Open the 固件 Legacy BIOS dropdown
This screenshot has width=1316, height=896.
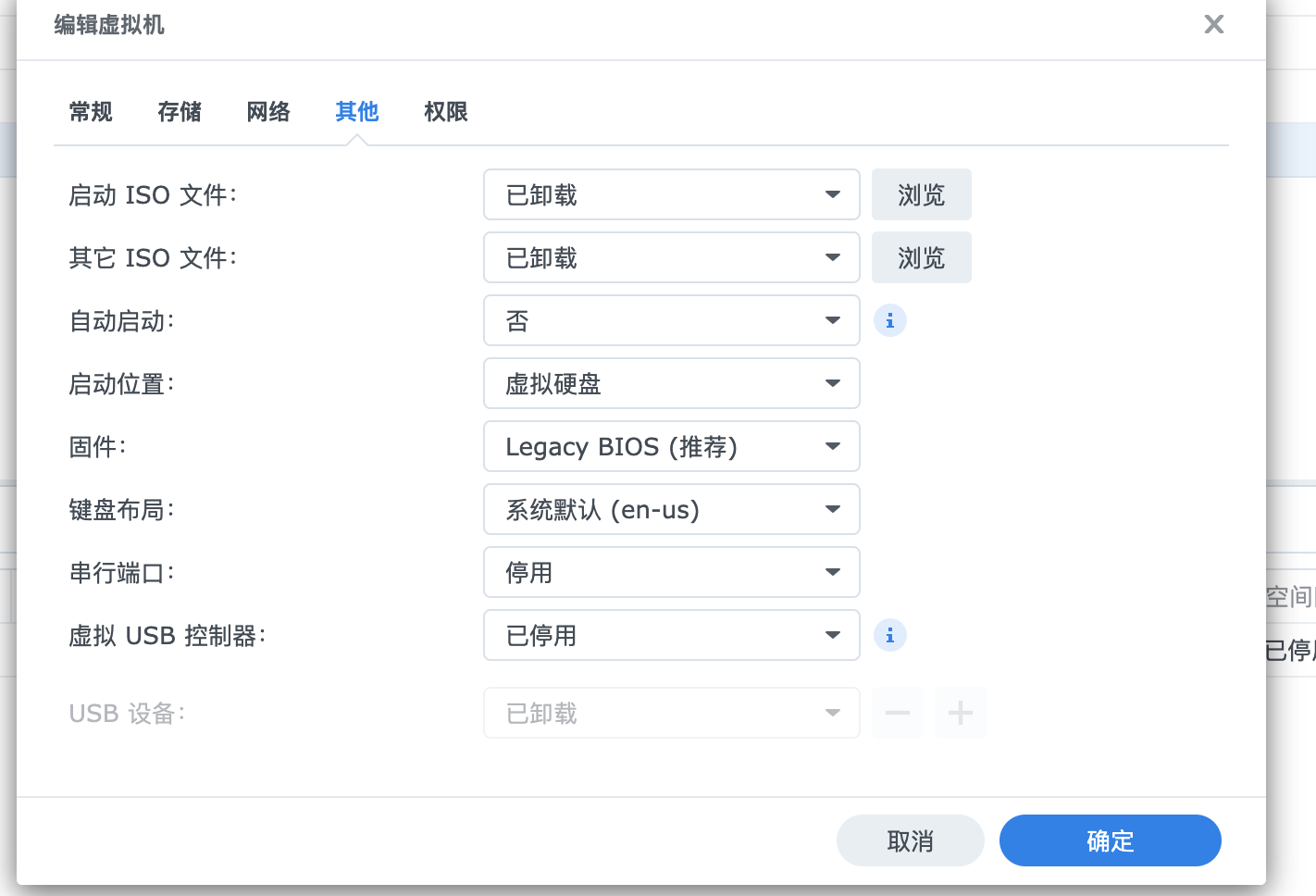tap(671, 446)
